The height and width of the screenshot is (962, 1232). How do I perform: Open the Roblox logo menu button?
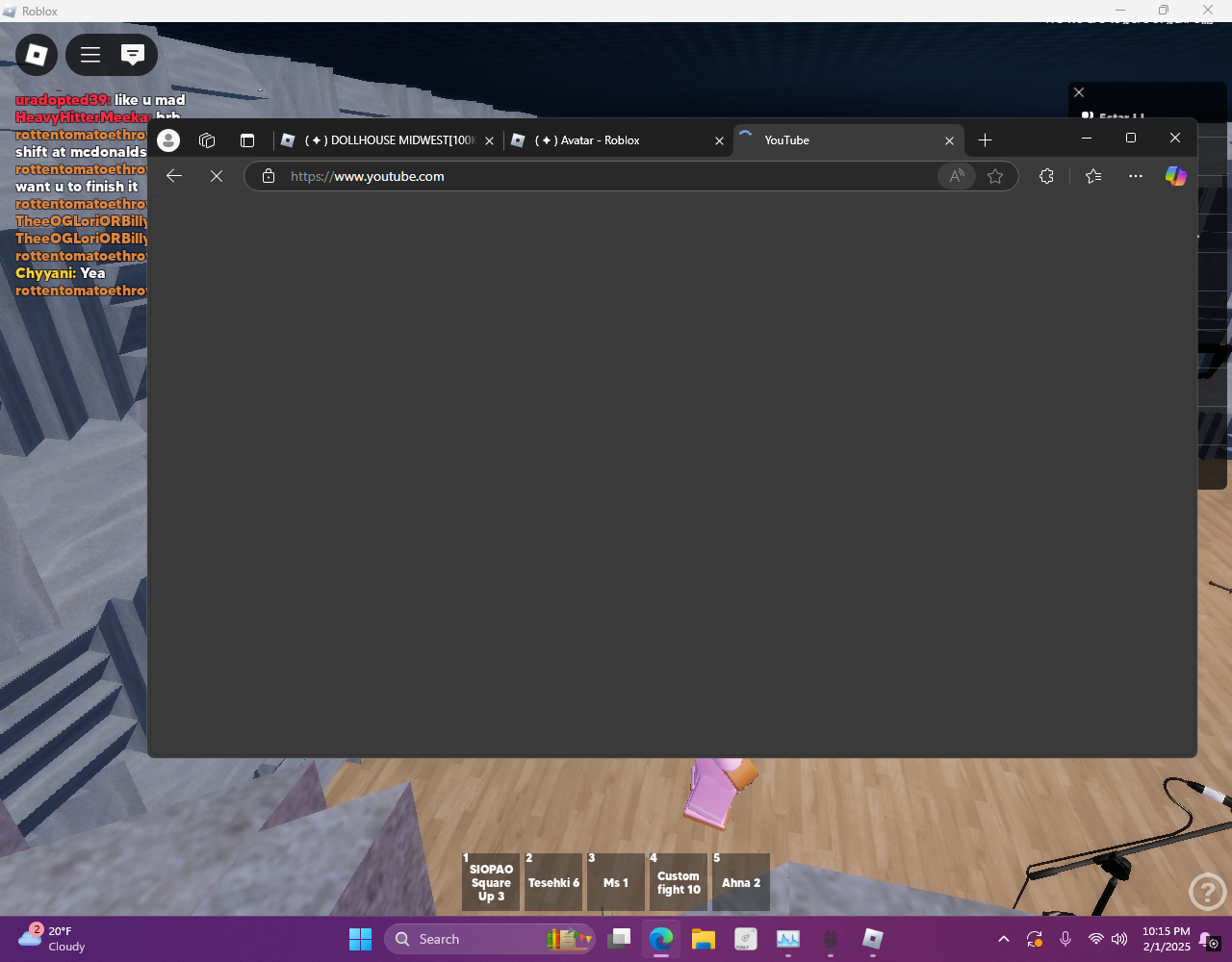point(37,55)
